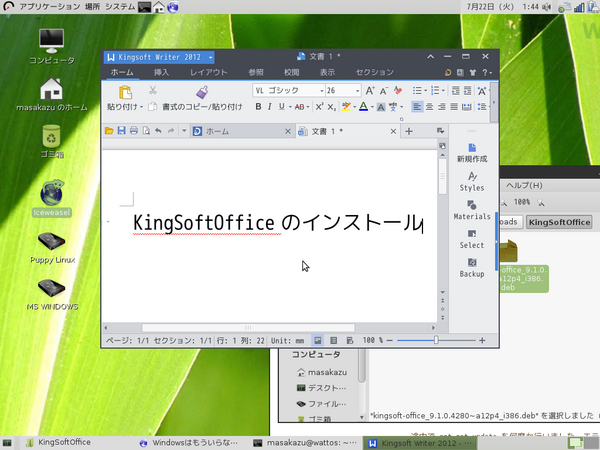
Task: Open the font color dropdown arrow
Action: pyautogui.click(x=372, y=107)
